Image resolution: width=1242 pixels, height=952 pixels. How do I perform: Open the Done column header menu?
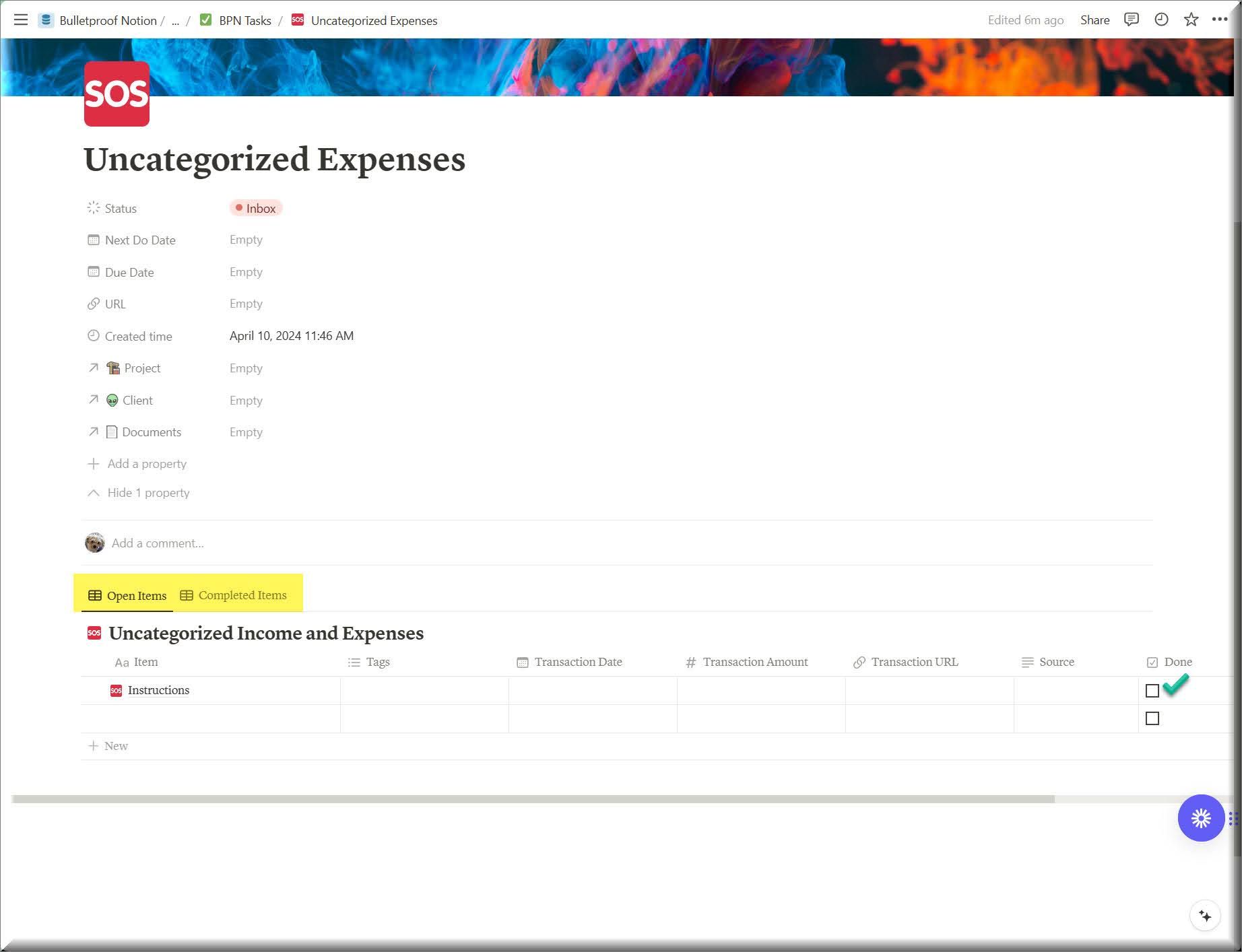point(1169,662)
